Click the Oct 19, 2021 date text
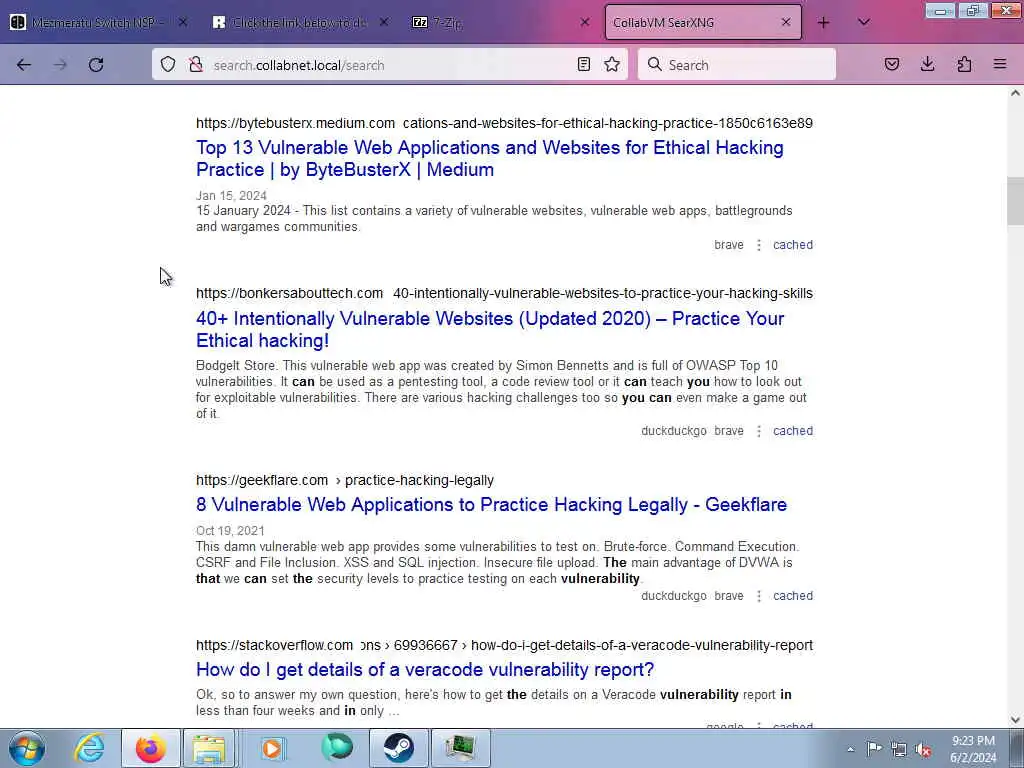 230,531
